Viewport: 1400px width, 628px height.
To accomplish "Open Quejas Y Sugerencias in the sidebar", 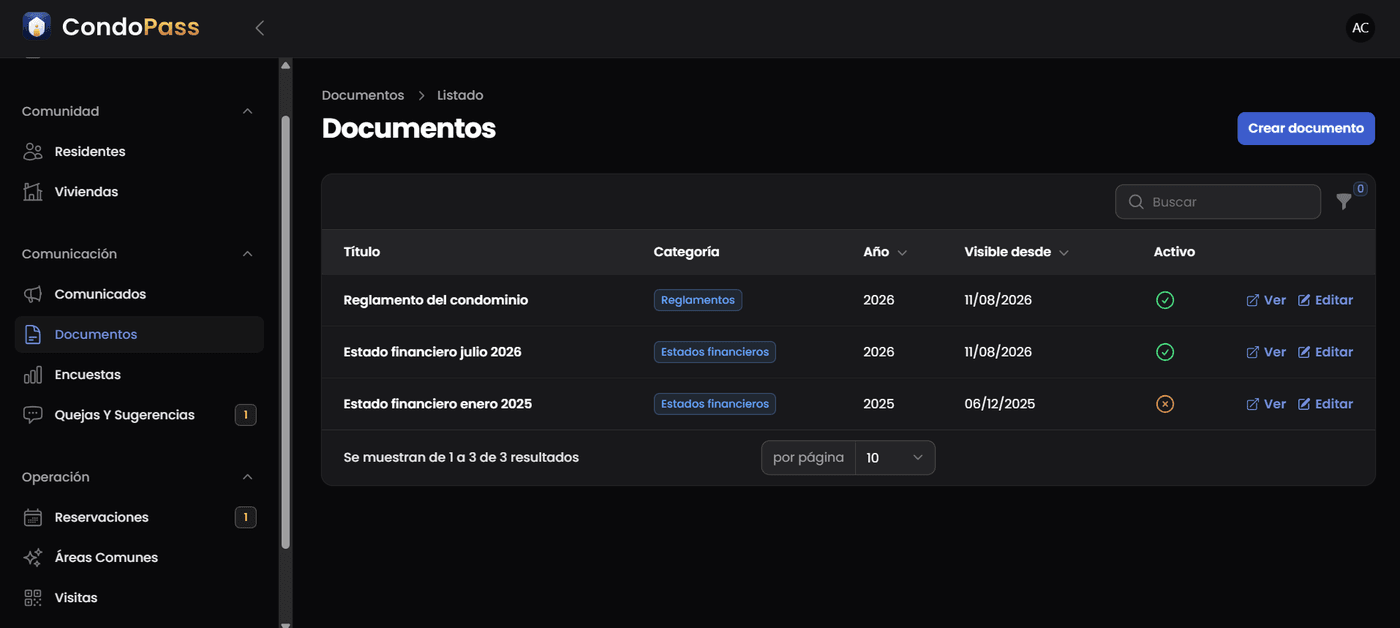I will (x=139, y=414).
